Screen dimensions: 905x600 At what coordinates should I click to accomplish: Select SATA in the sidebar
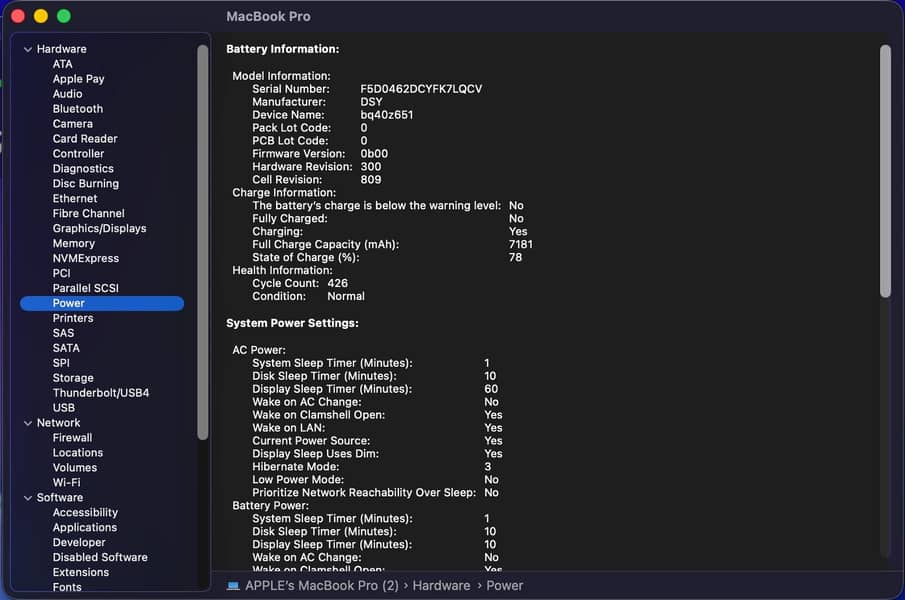66,348
